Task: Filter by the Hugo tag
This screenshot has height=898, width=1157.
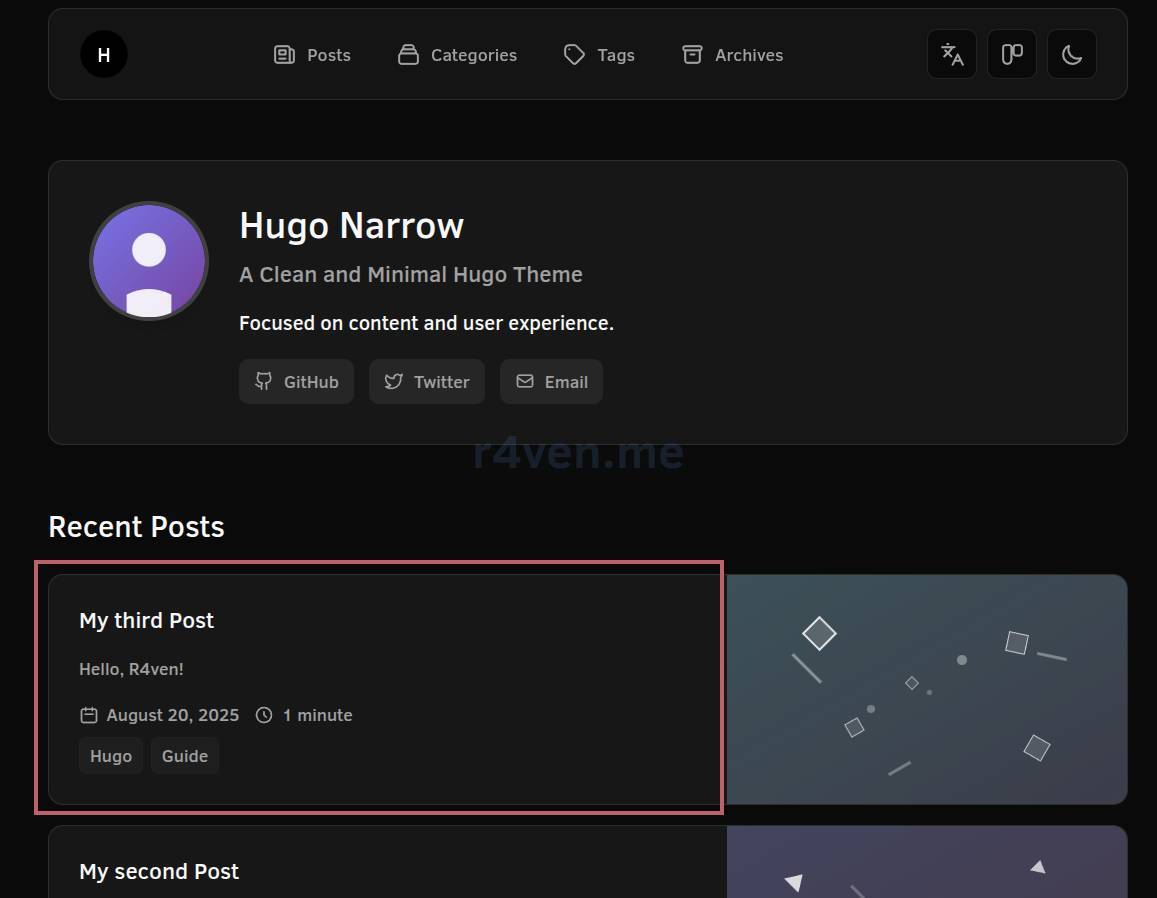Action: 111,756
